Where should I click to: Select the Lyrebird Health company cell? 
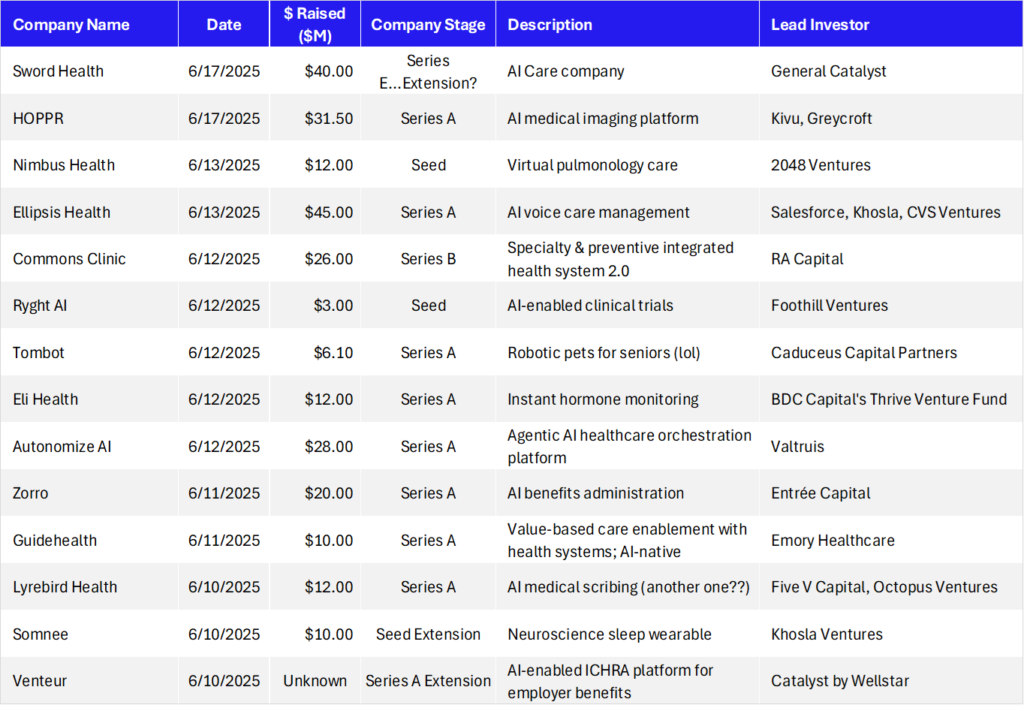(89, 587)
